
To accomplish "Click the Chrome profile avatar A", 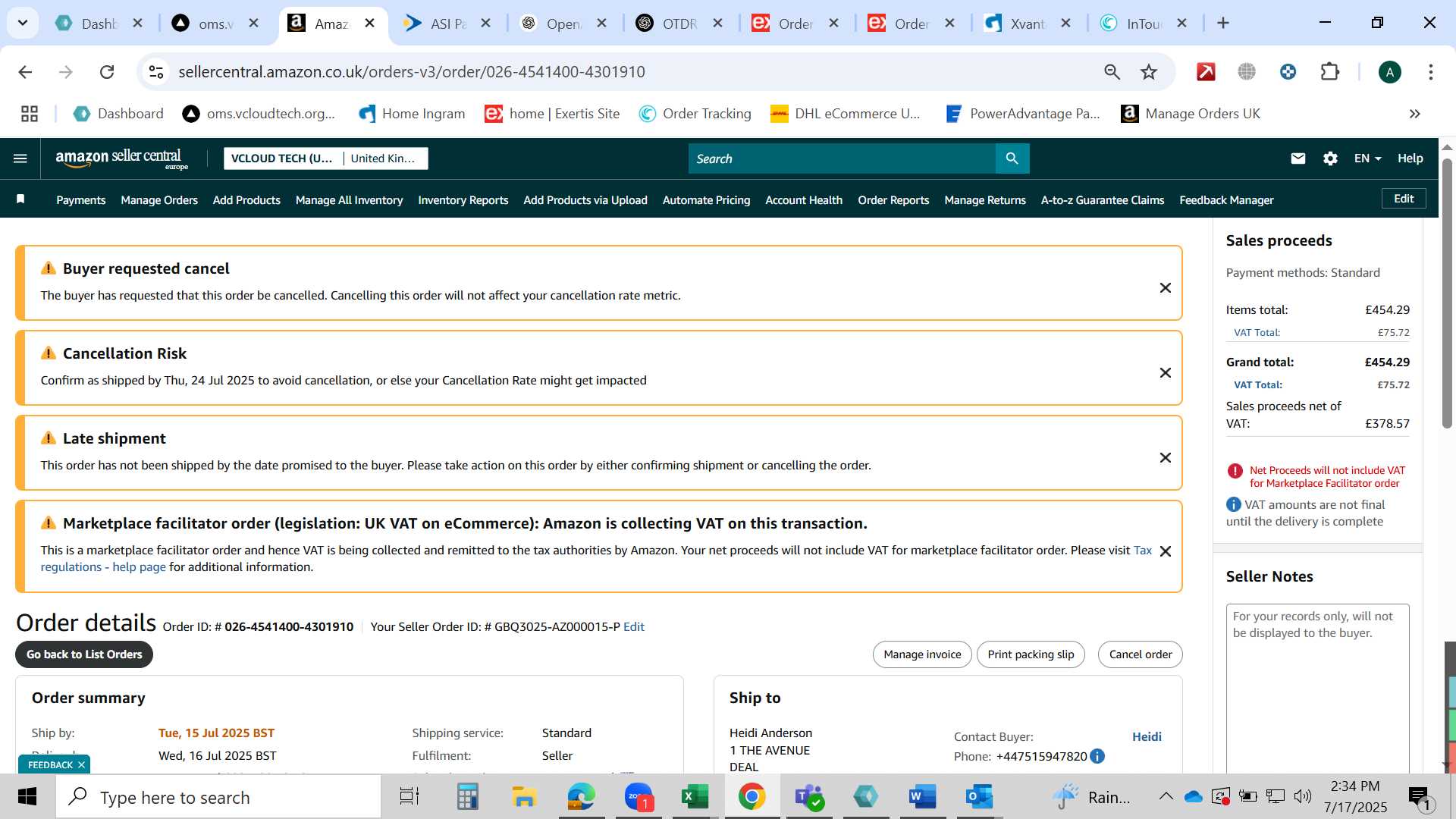I will click(x=1389, y=72).
